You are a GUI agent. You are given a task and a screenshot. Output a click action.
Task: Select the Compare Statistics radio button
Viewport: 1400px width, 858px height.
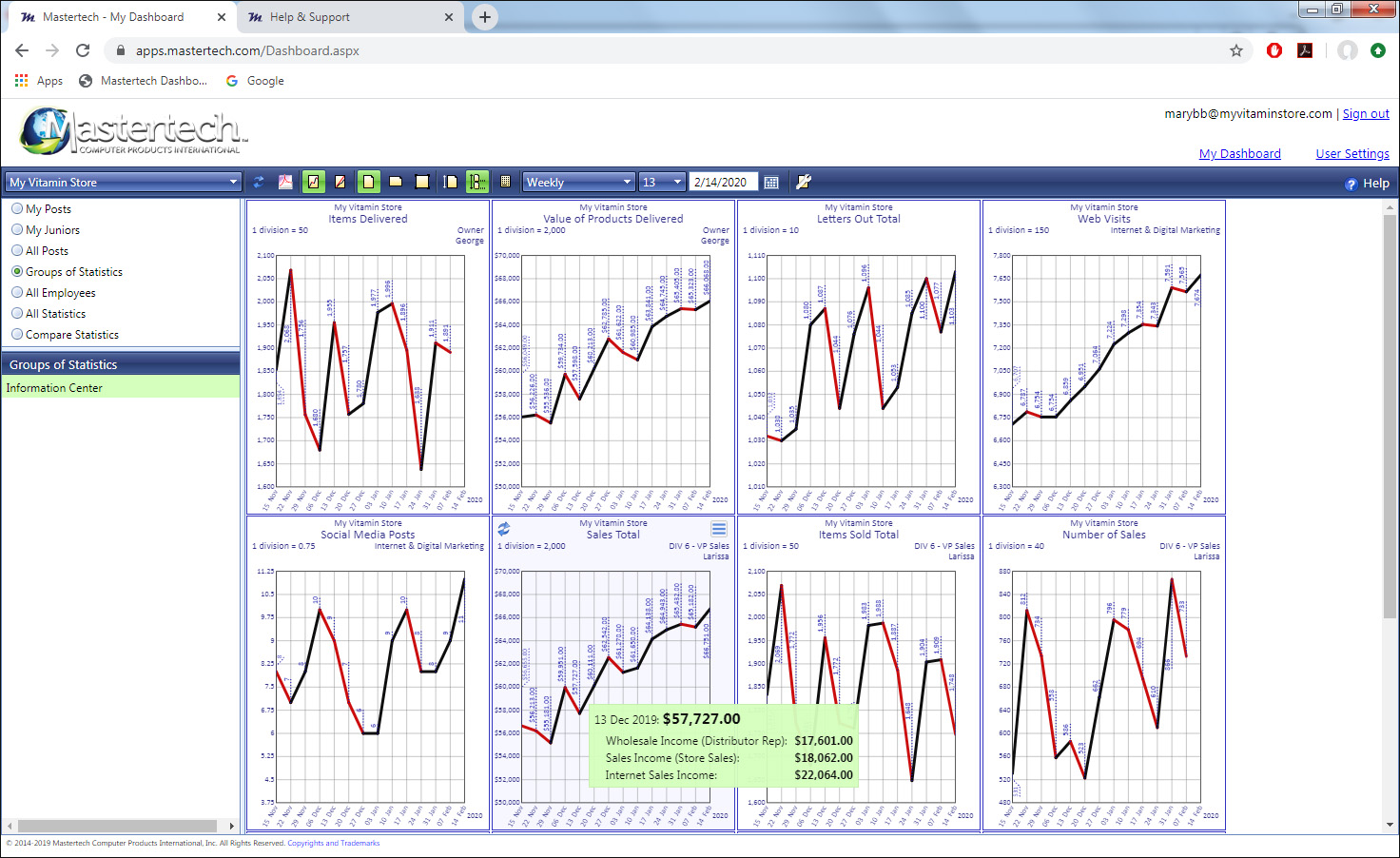[17, 334]
